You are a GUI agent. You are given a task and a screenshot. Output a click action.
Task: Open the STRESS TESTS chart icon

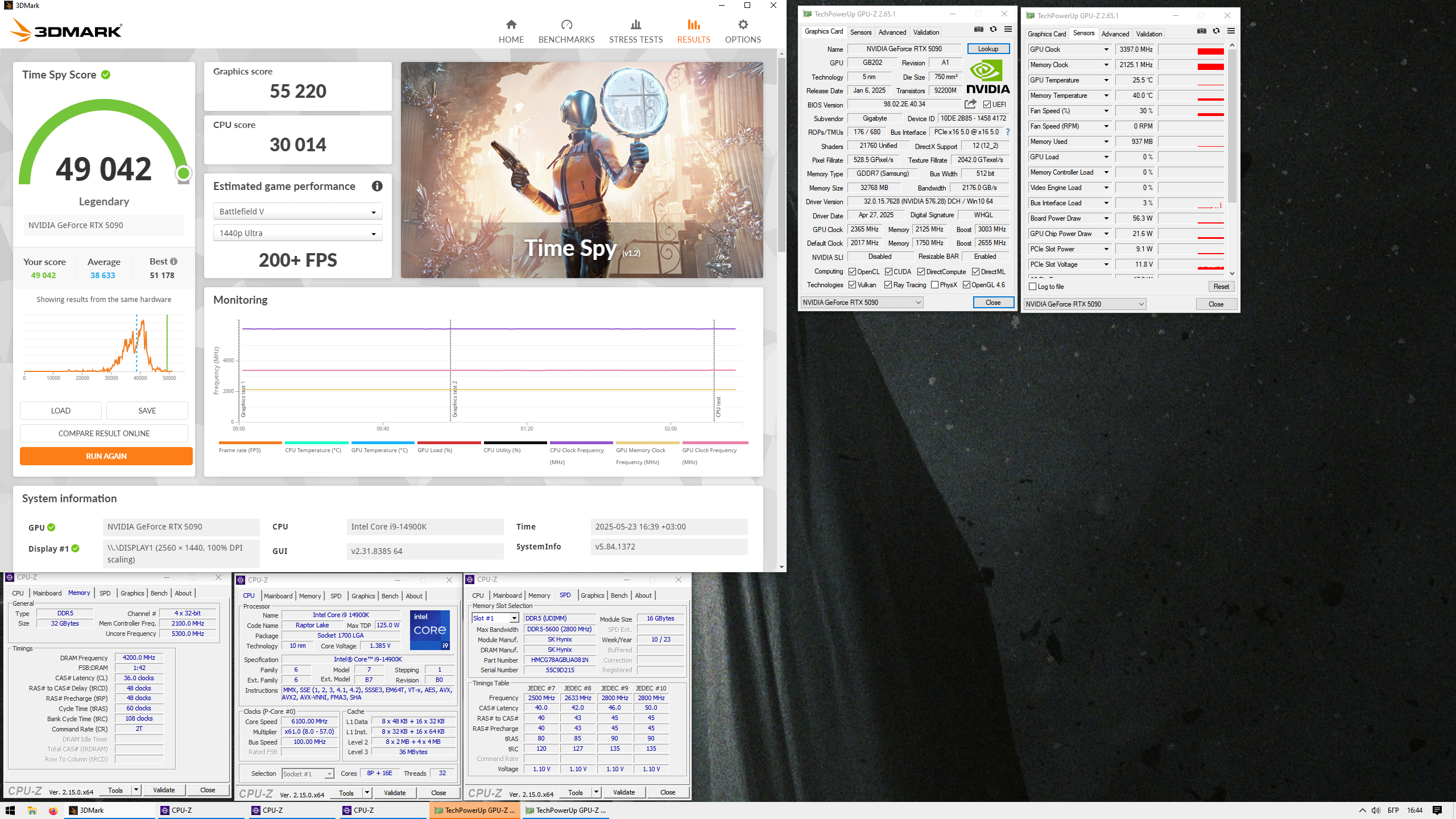click(x=636, y=24)
